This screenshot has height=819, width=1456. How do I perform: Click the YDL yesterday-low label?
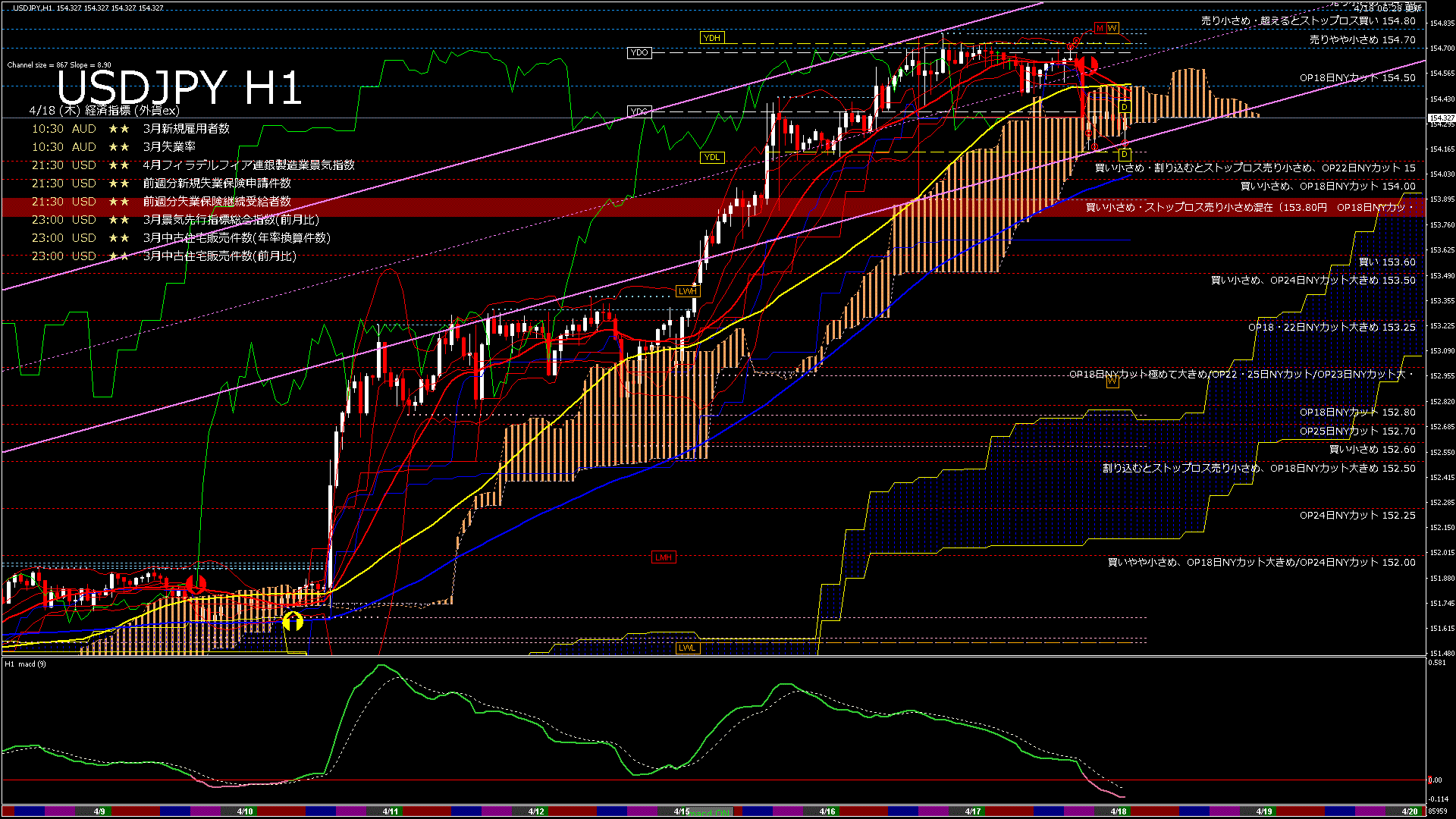pos(711,157)
